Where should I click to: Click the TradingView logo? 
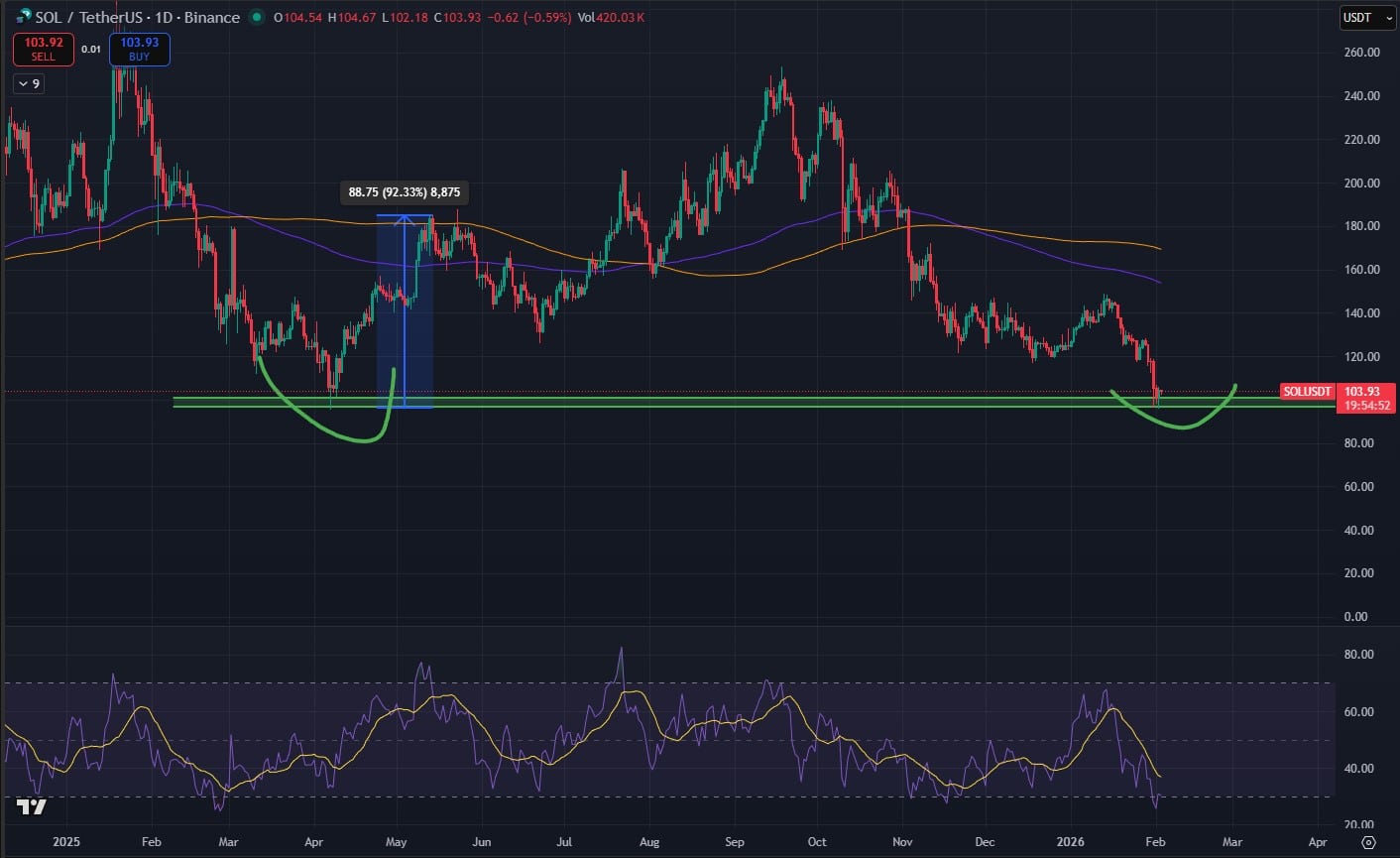tap(32, 806)
